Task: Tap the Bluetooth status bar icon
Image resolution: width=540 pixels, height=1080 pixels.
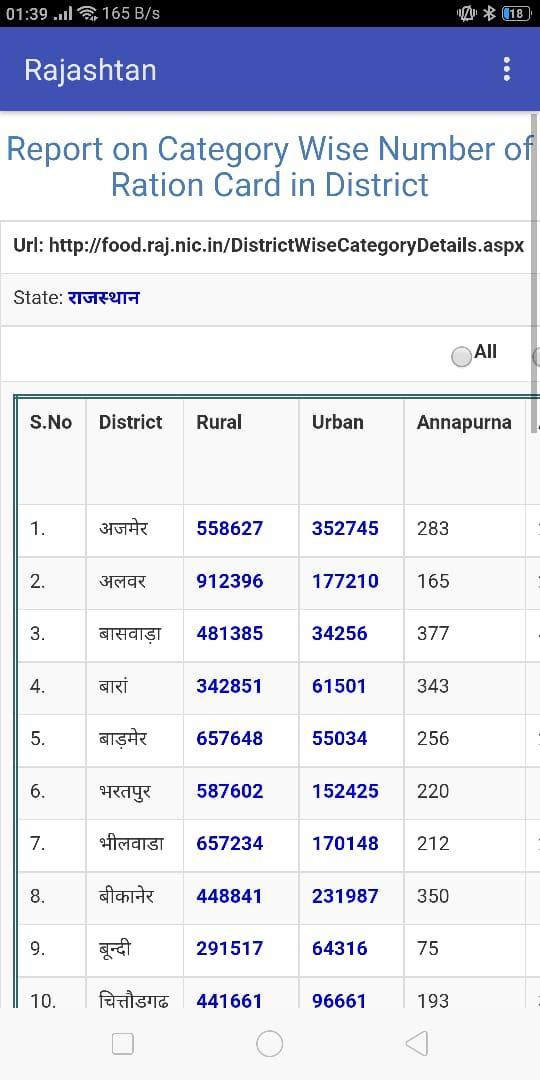Action: 489,13
